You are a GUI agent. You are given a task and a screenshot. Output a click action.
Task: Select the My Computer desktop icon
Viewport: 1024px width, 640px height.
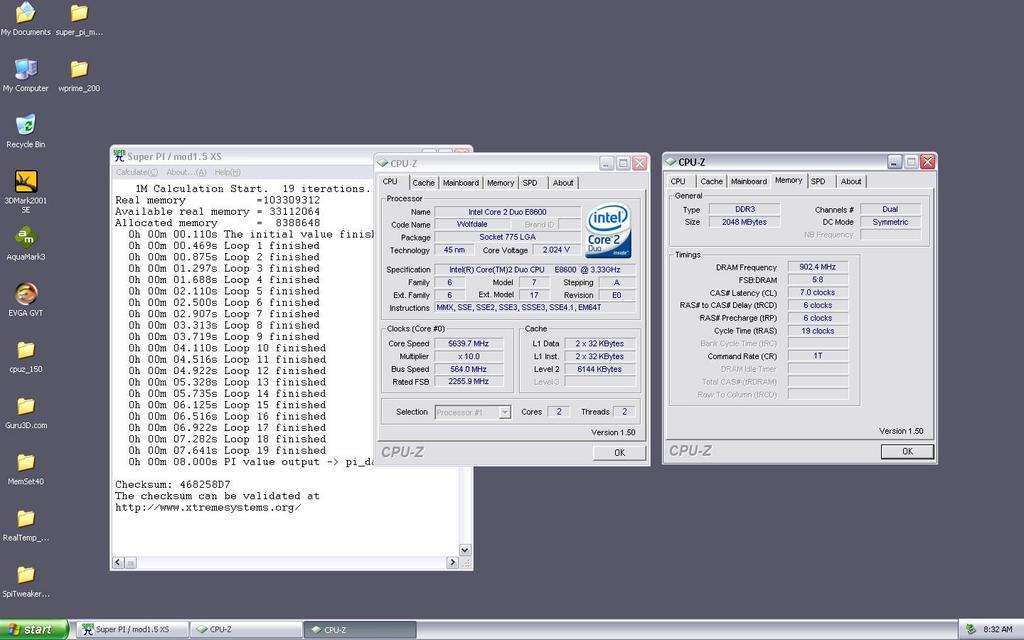(x=25, y=75)
